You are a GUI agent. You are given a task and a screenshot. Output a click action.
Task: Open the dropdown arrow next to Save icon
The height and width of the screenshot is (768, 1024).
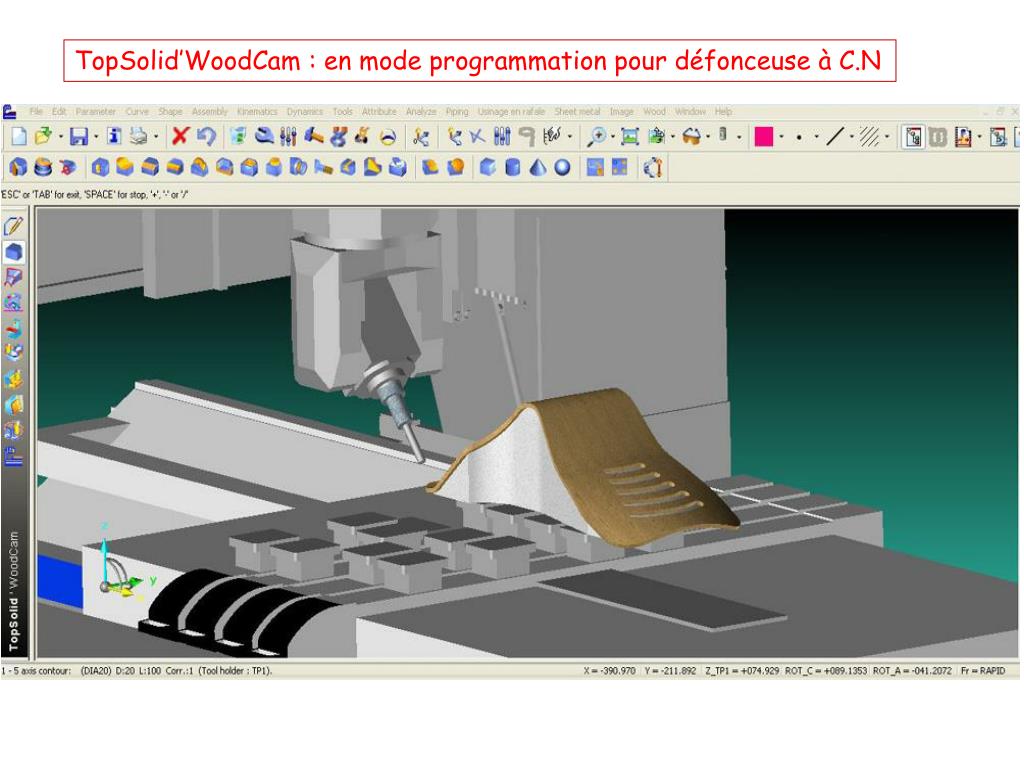(96, 136)
